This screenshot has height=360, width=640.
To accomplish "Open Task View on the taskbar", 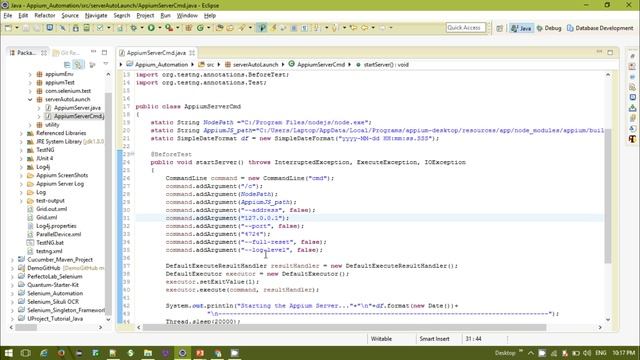I will pos(25,353).
